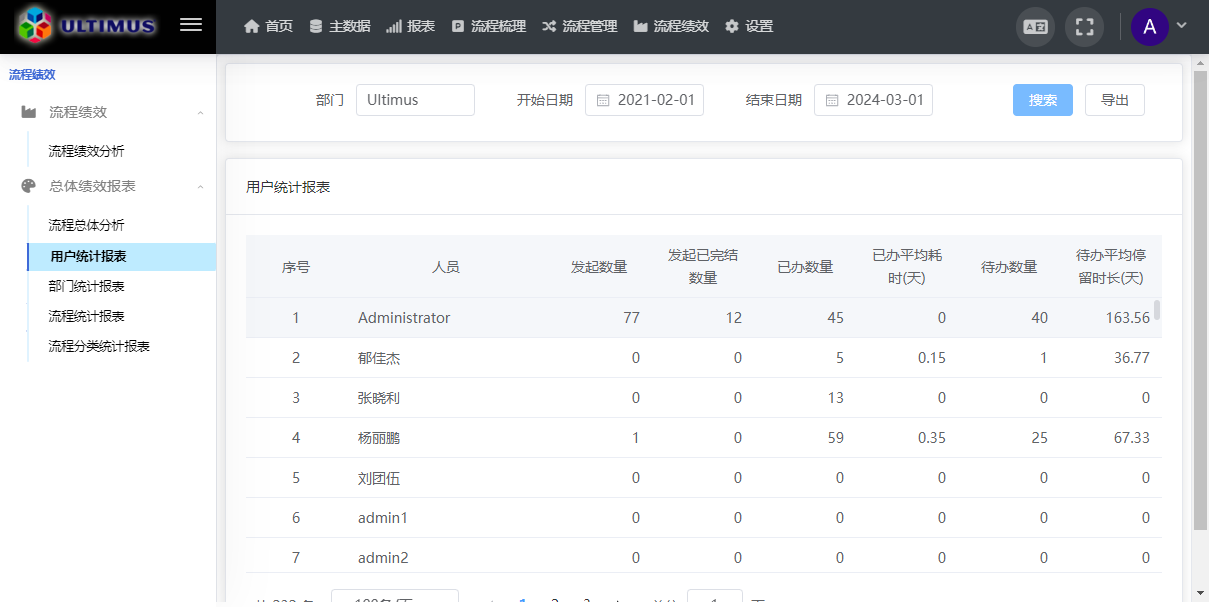Open the 流程梳理 menu

point(488,27)
